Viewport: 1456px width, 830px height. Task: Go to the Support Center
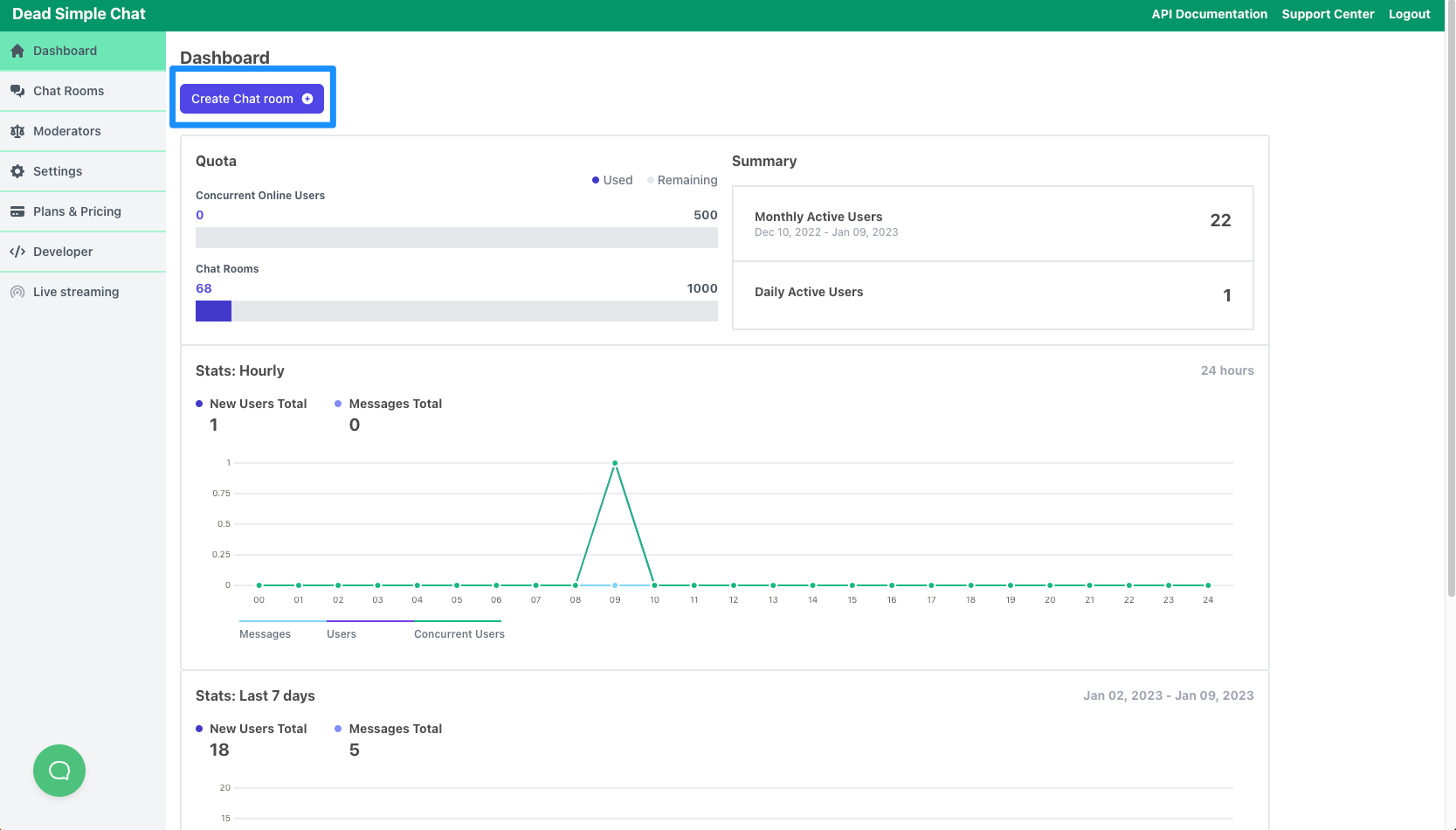coord(1328,14)
